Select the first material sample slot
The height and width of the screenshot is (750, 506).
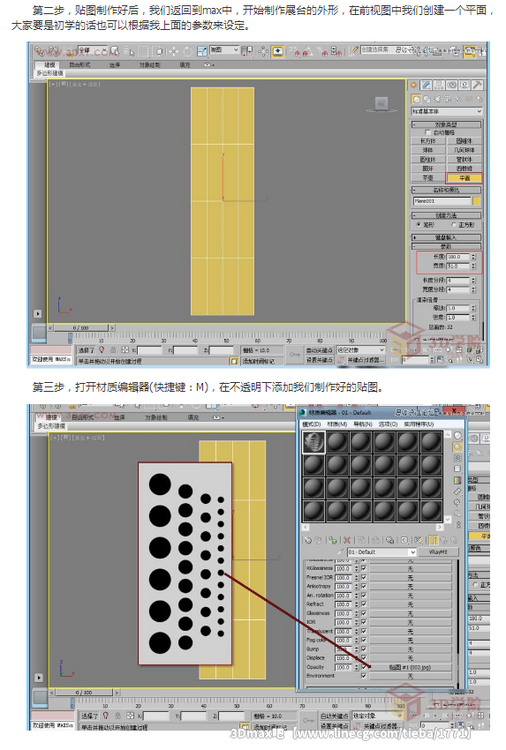point(313,442)
